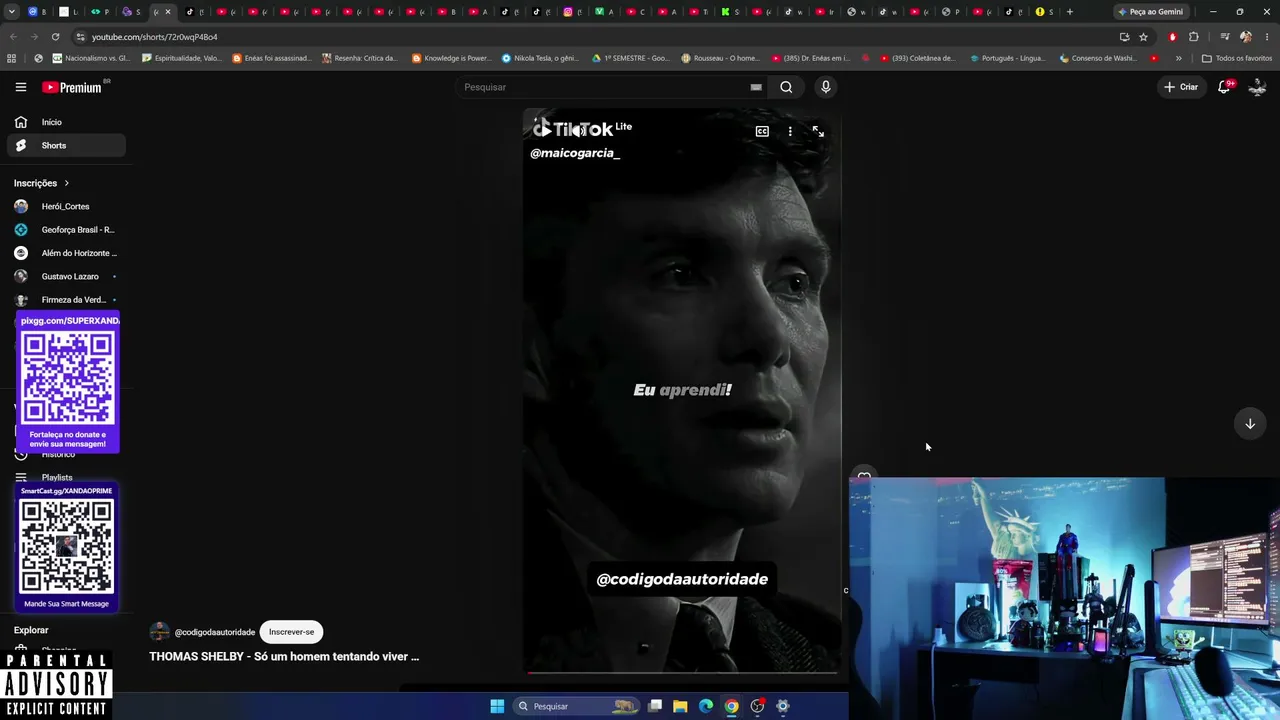Expand the Chrome tab search dropdown
1280x720 pixels.
click(x=12, y=12)
